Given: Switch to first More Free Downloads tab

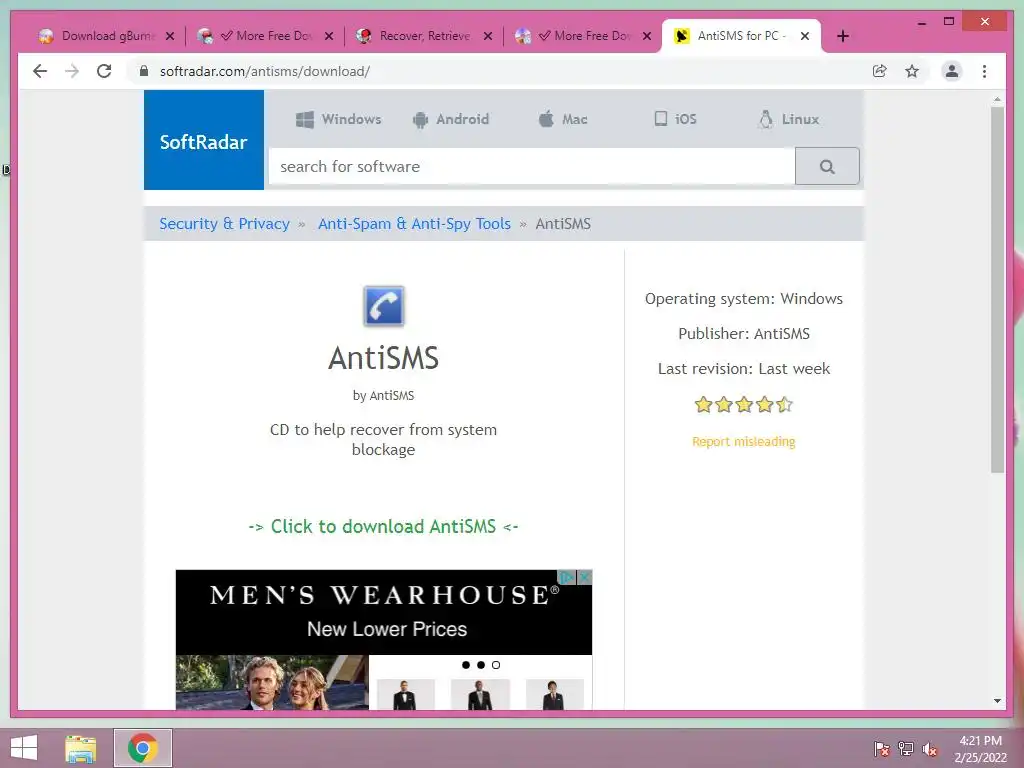Looking at the screenshot, I should [x=264, y=36].
